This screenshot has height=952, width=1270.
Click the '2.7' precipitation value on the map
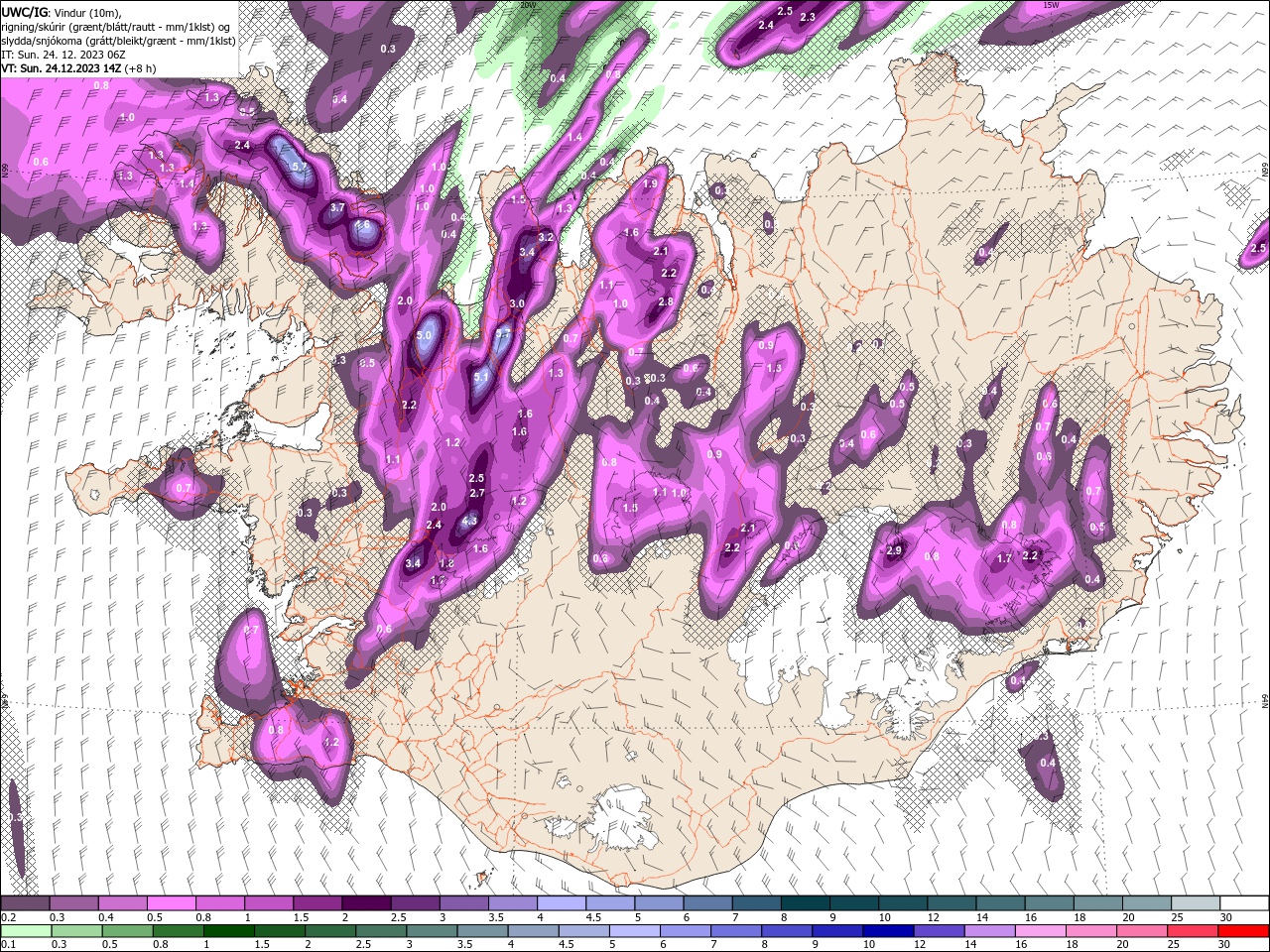[476, 493]
